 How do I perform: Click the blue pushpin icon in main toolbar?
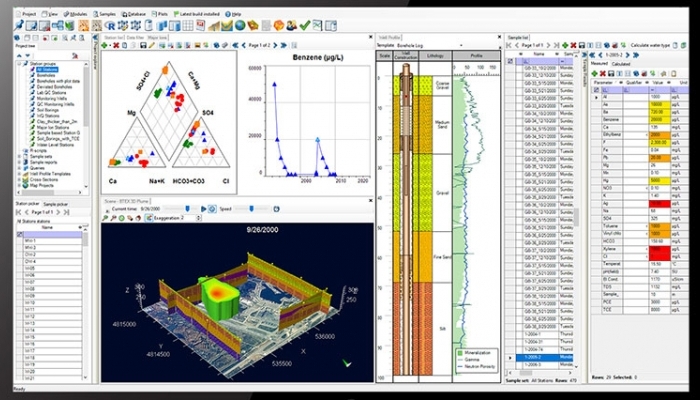tap(19, 25)
